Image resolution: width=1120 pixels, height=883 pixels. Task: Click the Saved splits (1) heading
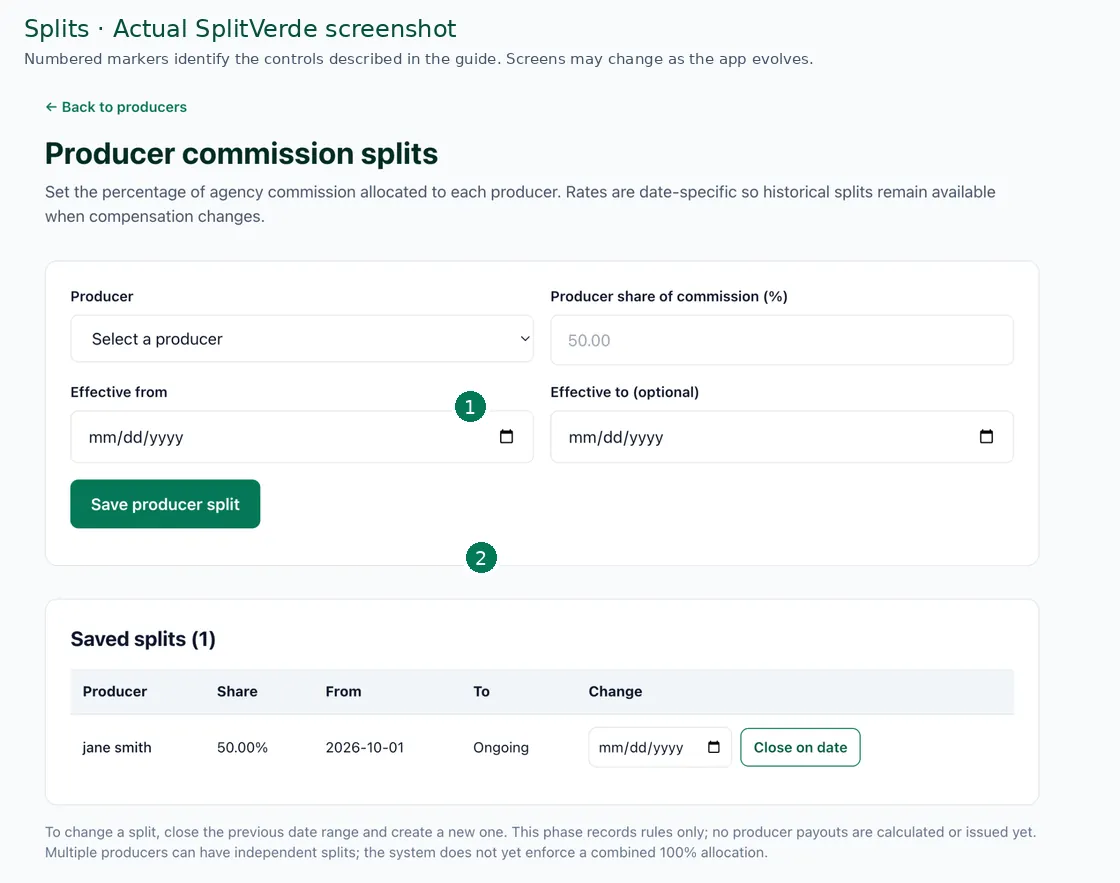coord(143,639)
